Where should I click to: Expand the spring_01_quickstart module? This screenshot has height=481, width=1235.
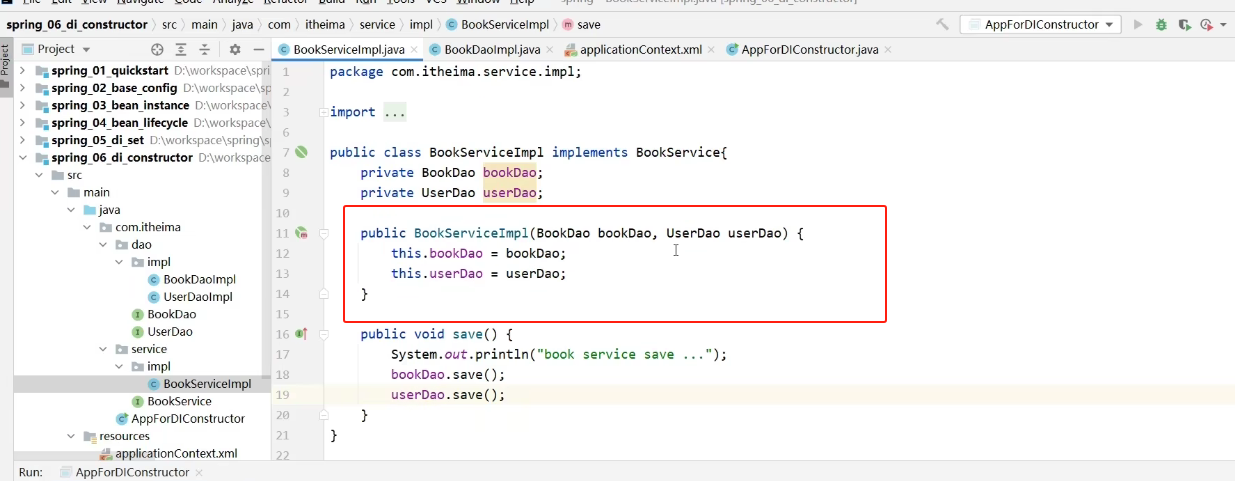pyautogui.click(x=23, y=71)
